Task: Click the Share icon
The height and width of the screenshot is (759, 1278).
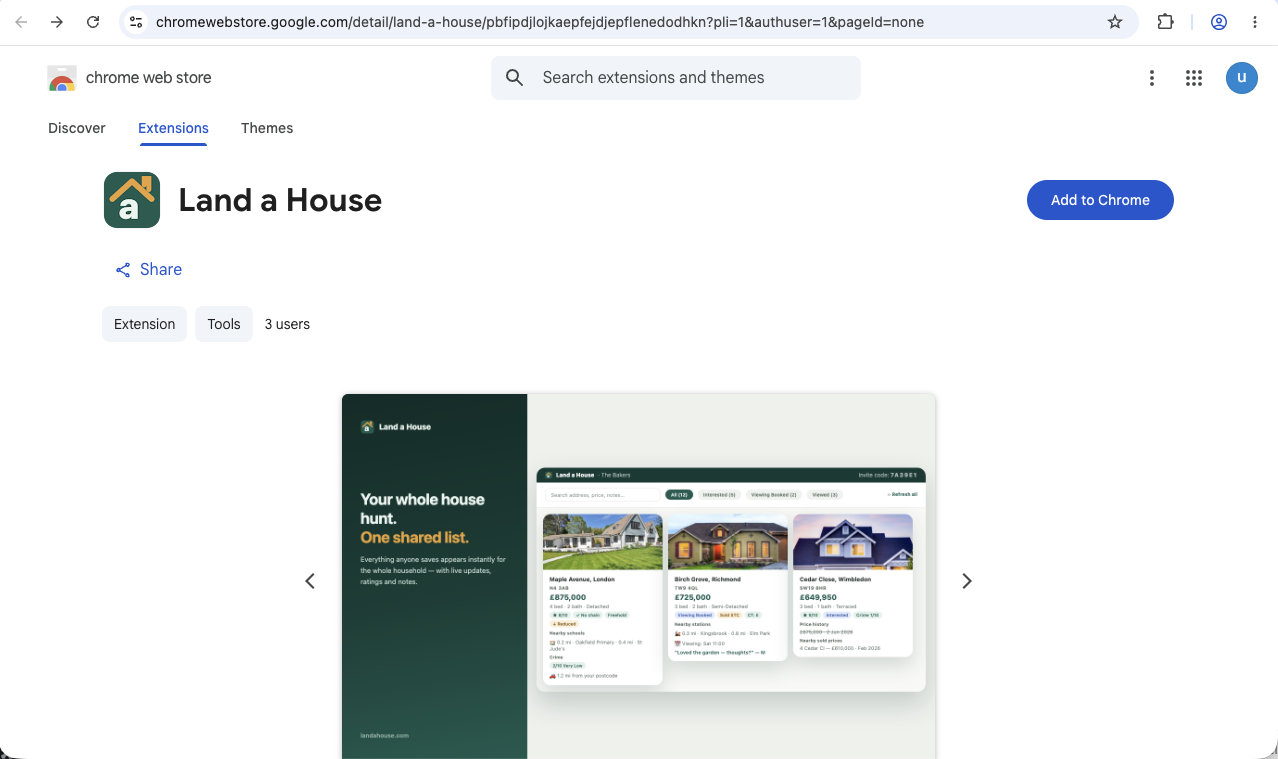Action: pyautogui.click(x=123, y=270)
